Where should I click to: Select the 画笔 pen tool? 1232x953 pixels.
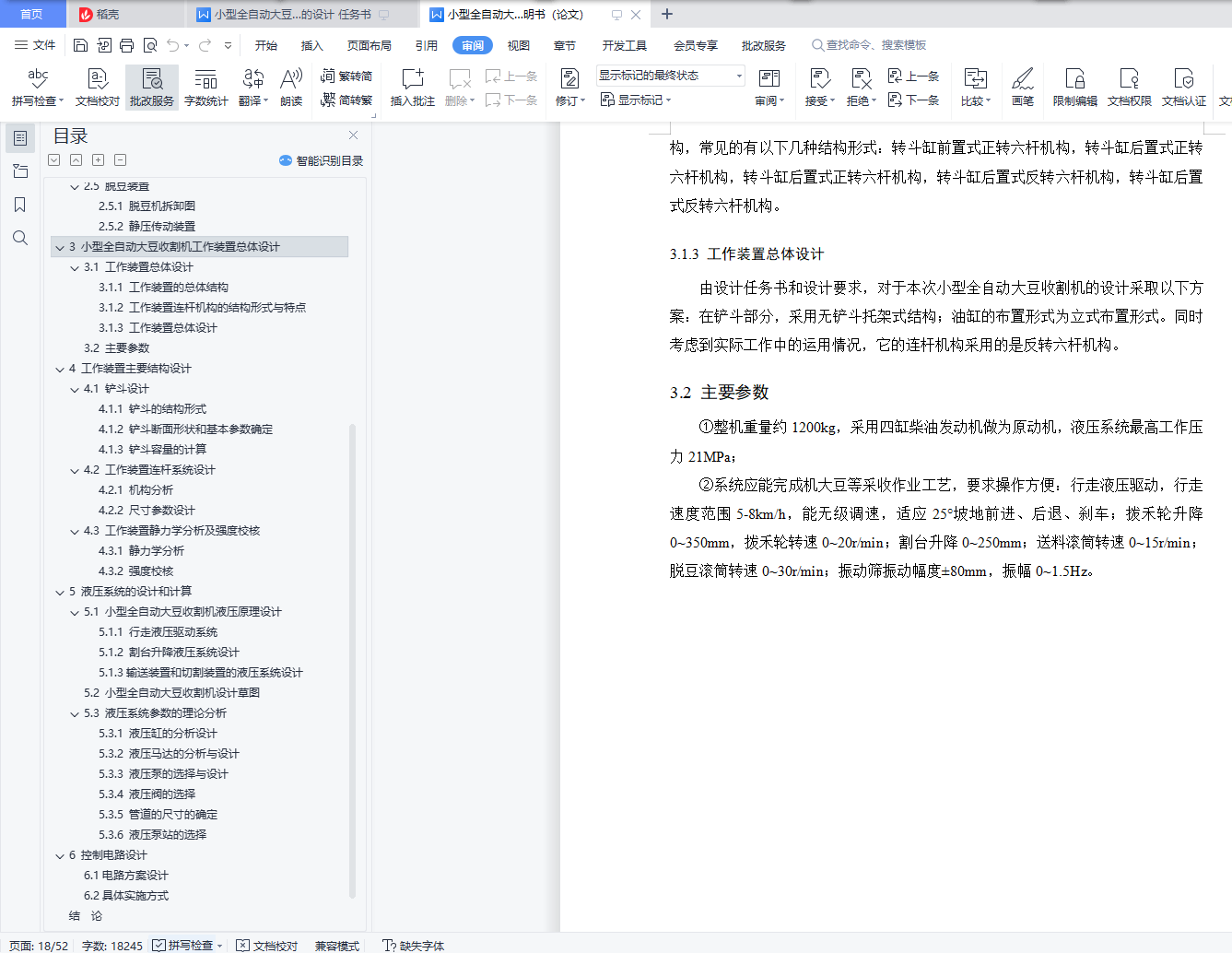[1023, 88]
